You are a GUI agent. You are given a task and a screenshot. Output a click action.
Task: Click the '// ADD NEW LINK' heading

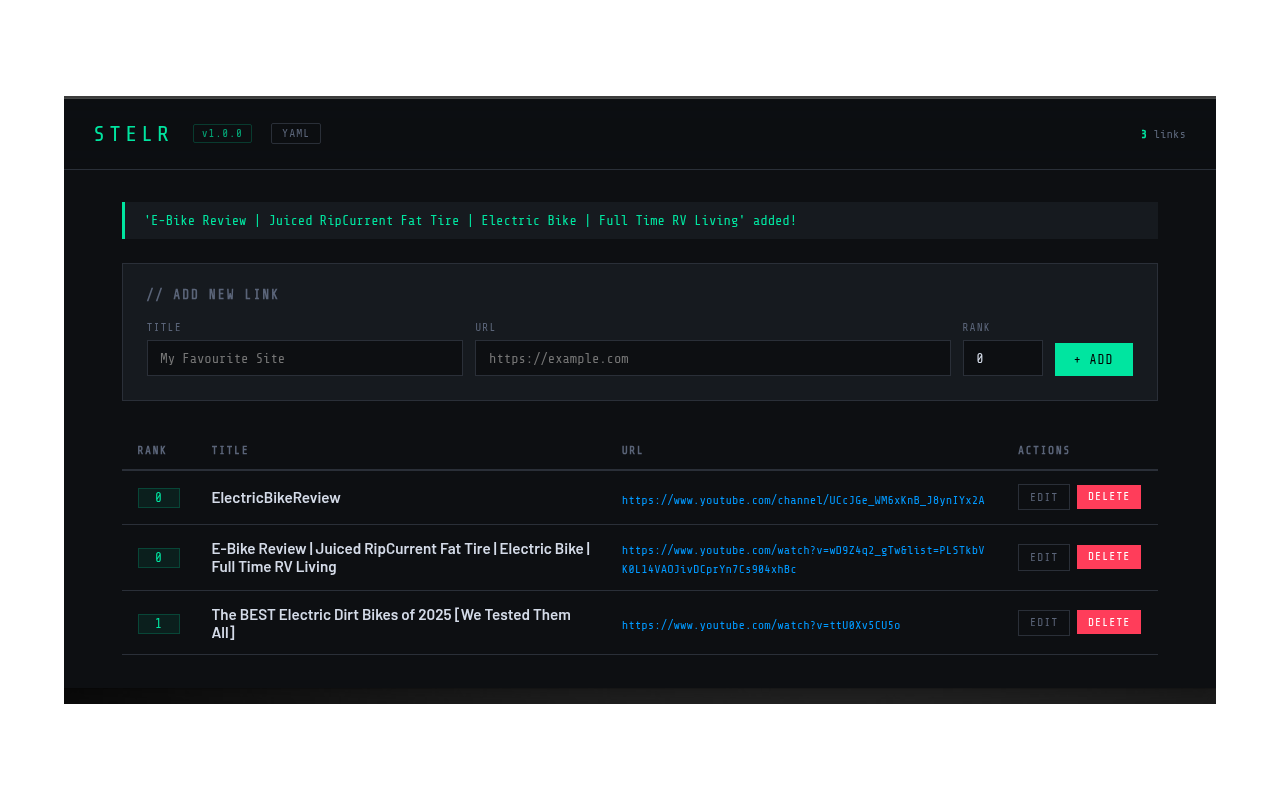[213, 295]
